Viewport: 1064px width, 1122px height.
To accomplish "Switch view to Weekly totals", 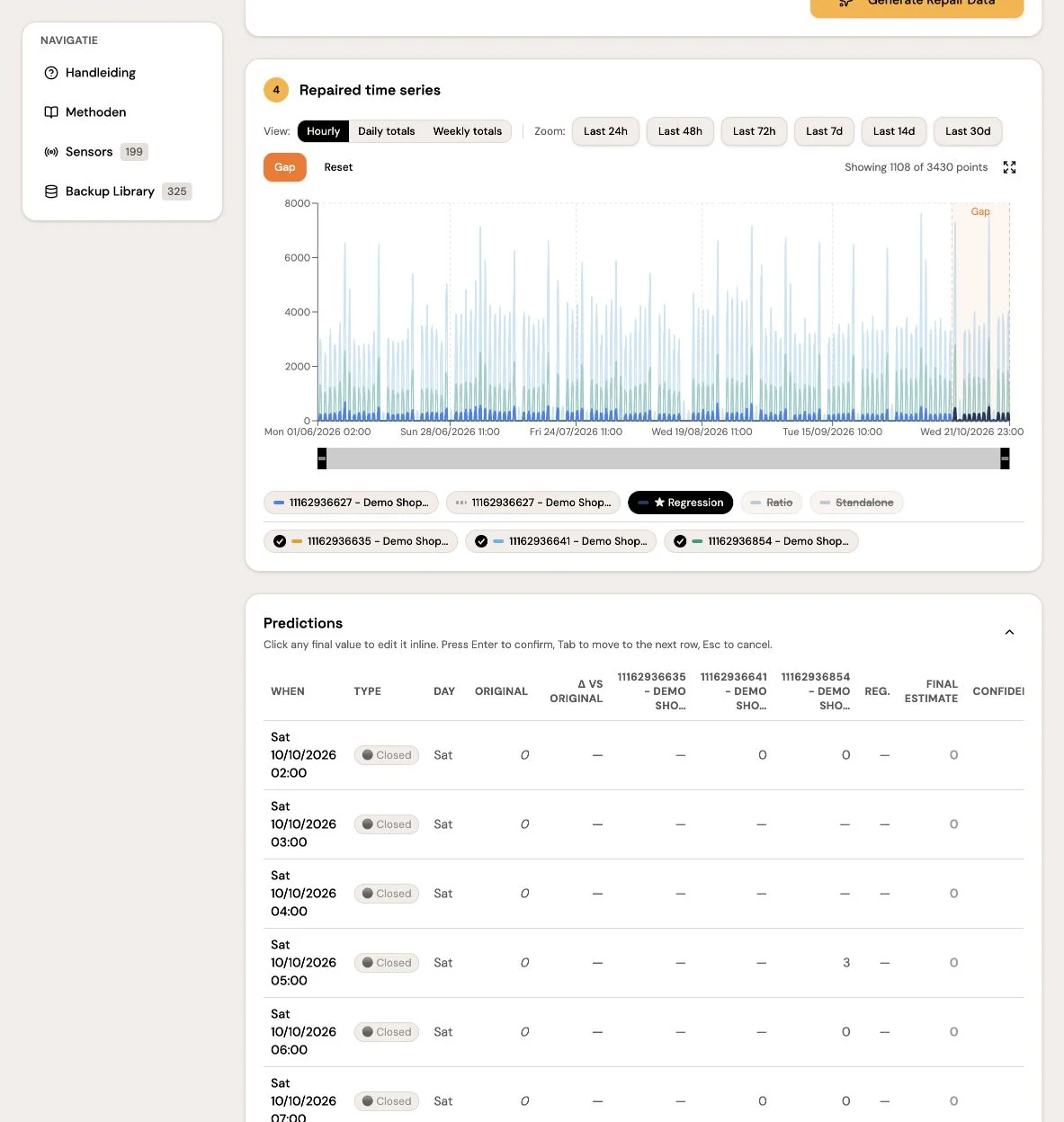I will [468, 131].
